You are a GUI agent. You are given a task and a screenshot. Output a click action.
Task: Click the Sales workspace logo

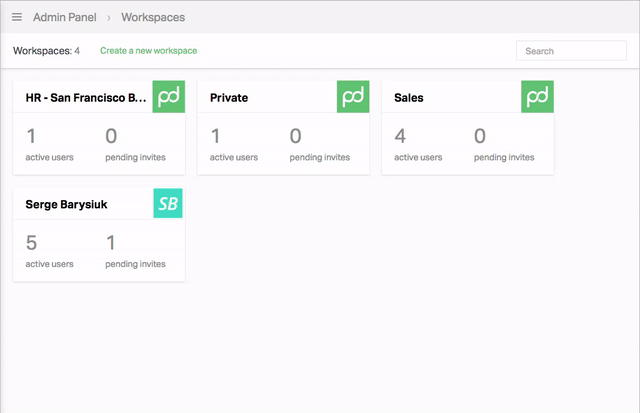537,97
